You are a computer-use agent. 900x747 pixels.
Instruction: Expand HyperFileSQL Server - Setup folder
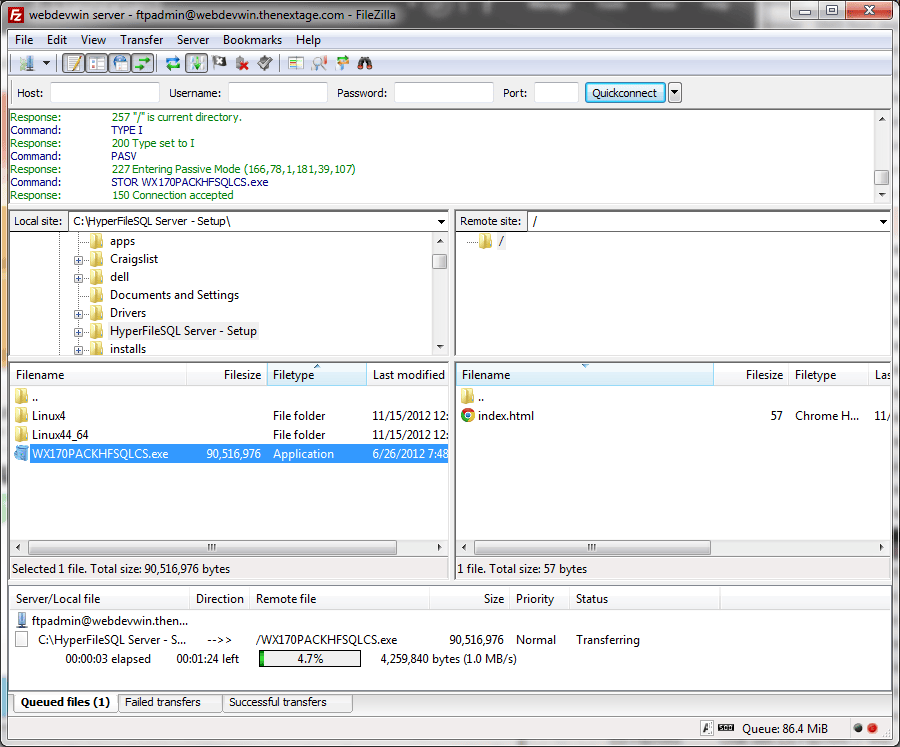(x=78, y=332)
